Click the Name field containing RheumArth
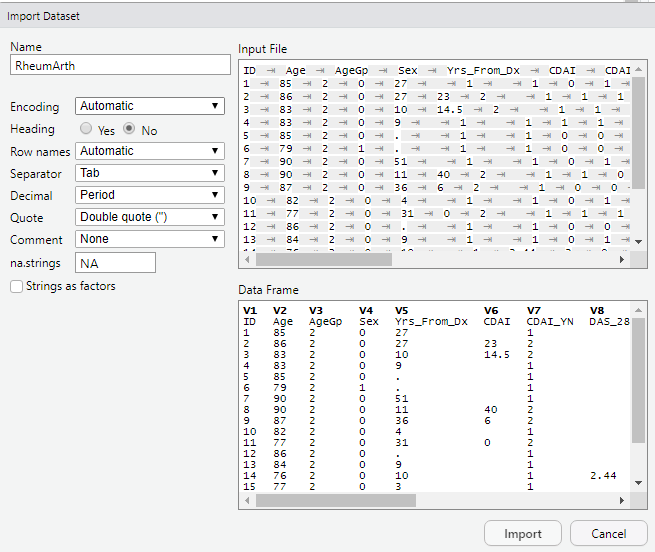This screenshot has width=655, height=552. coord(120,65)
